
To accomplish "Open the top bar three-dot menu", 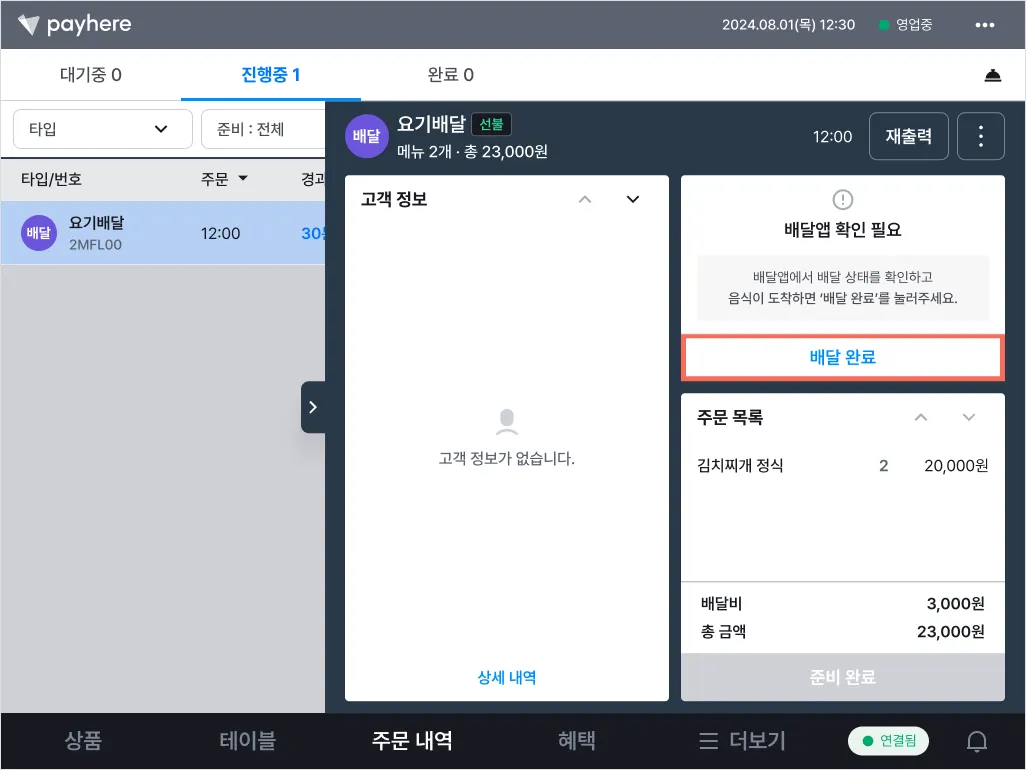I will click(984, 25).
